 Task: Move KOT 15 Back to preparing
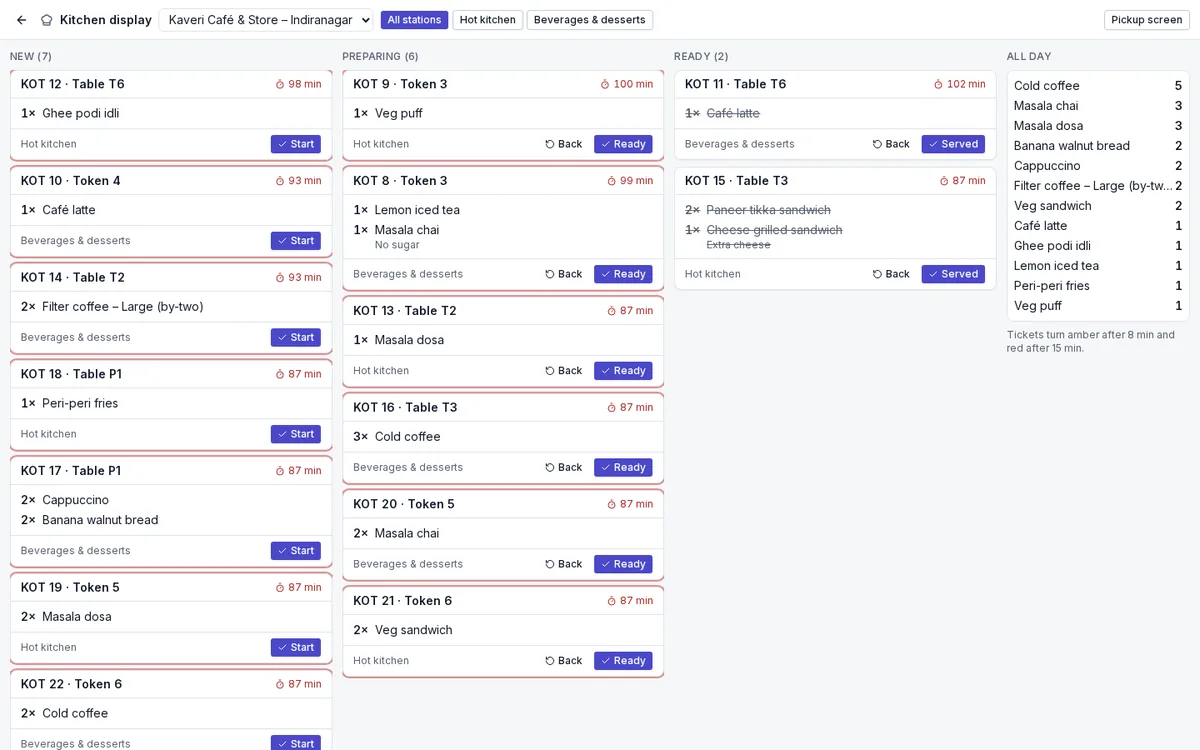click(x=892, y=274)
